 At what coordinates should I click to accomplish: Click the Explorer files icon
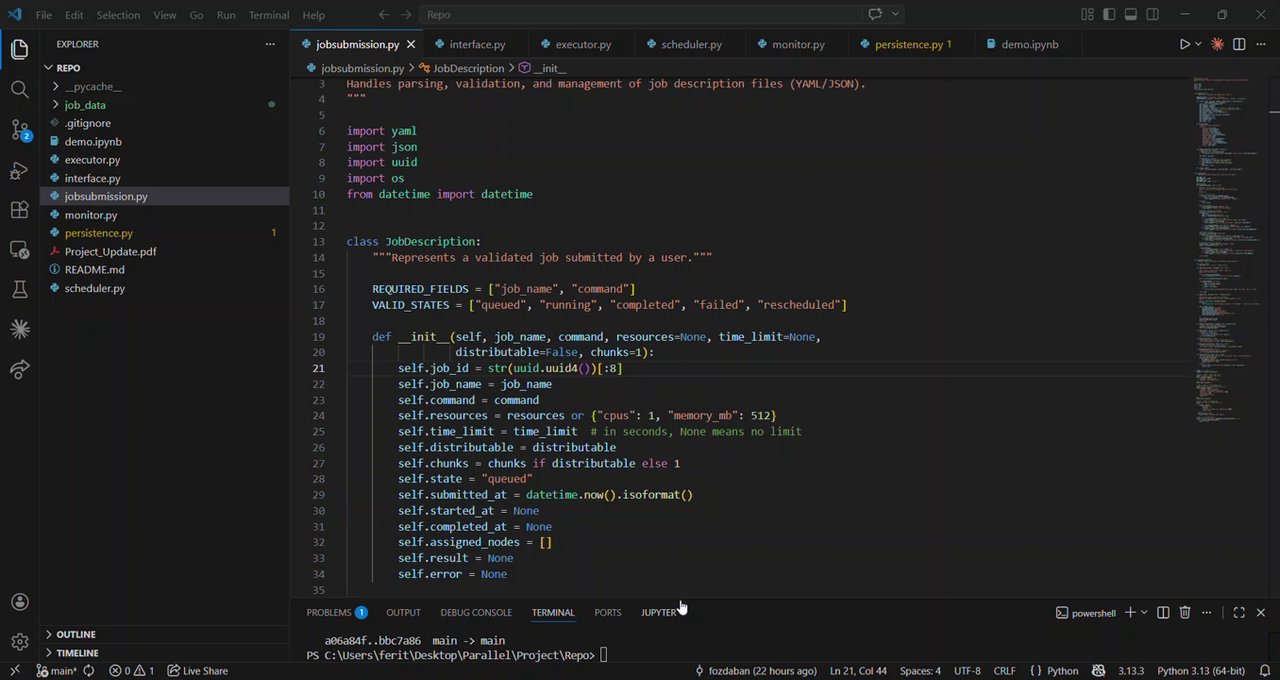[19, 49]
